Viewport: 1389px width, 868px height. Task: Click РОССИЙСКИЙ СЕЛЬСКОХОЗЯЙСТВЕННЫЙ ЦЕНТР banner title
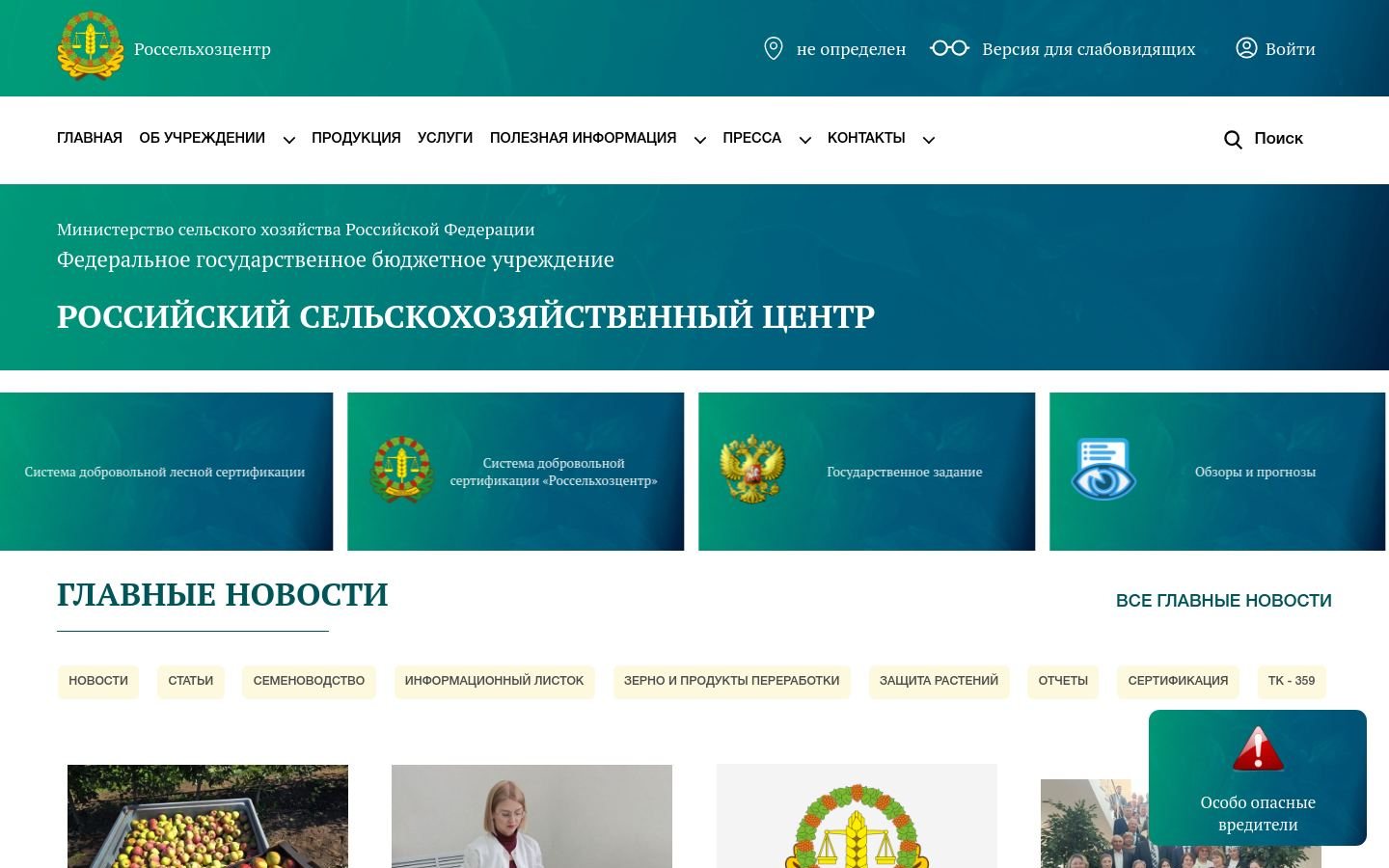[466, 316]
